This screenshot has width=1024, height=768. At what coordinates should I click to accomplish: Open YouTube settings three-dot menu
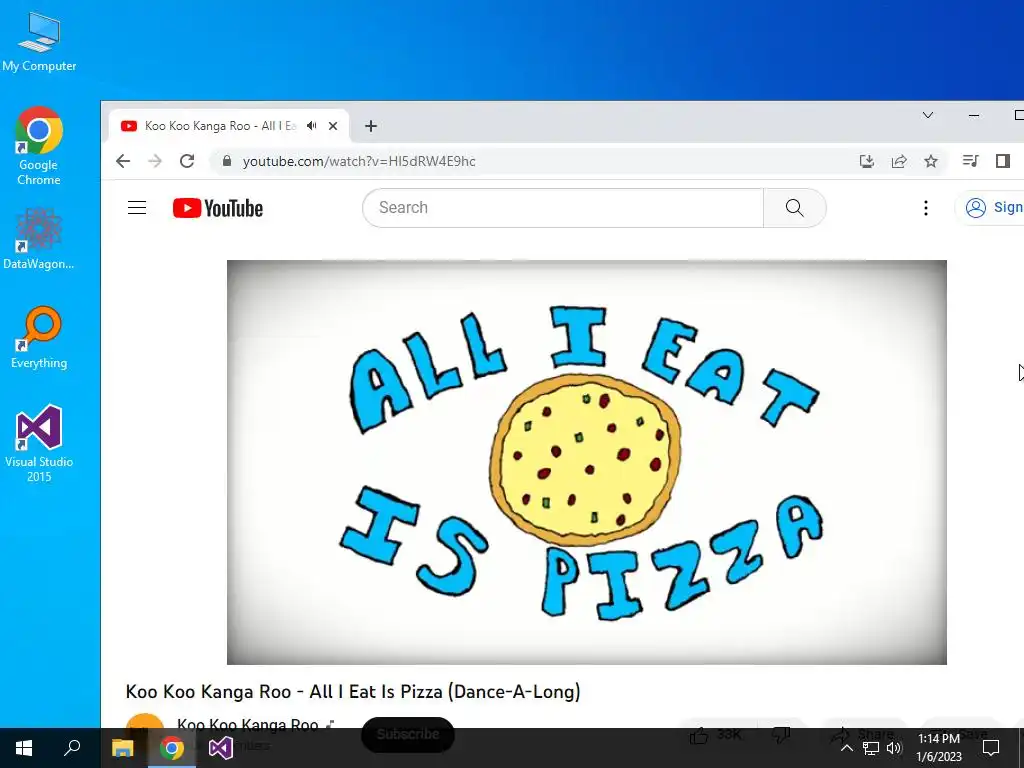click(x=925, y=208)
